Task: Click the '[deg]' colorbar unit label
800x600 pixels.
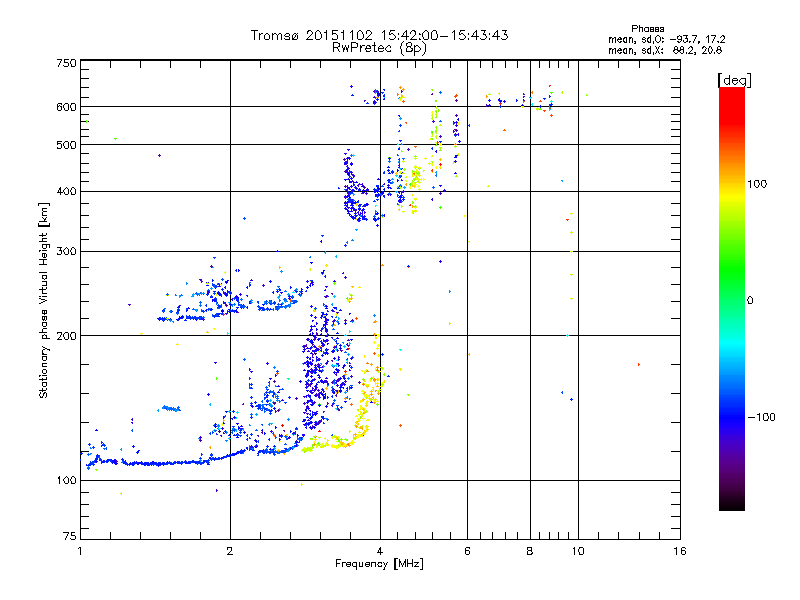Action: pos(734,80)
